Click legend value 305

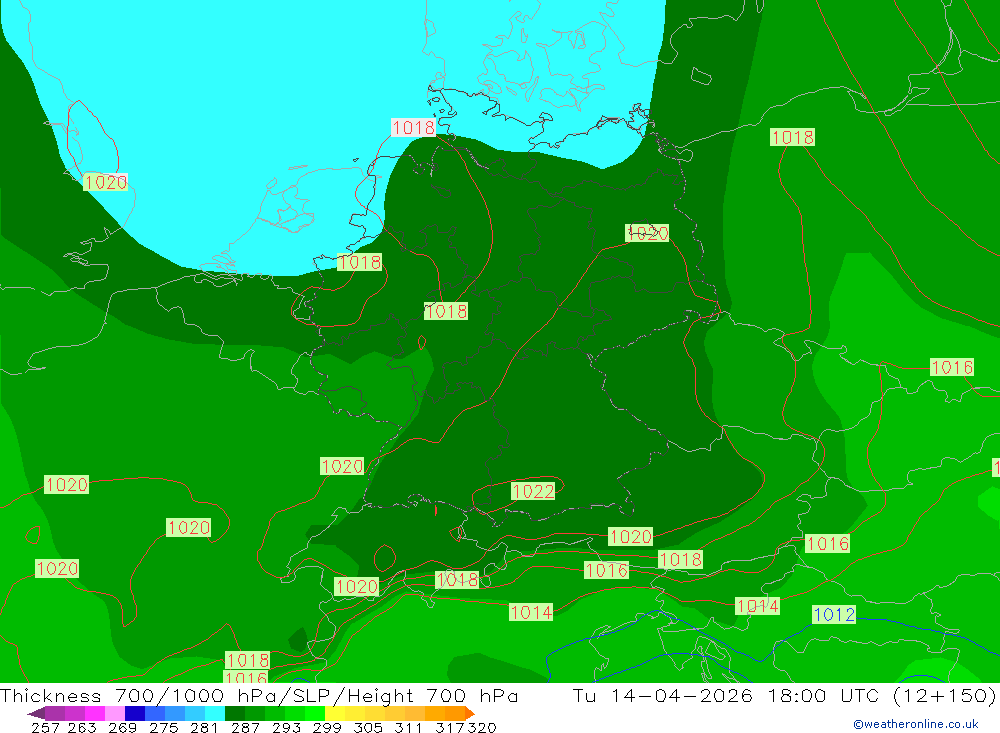(x=368, y=728)
